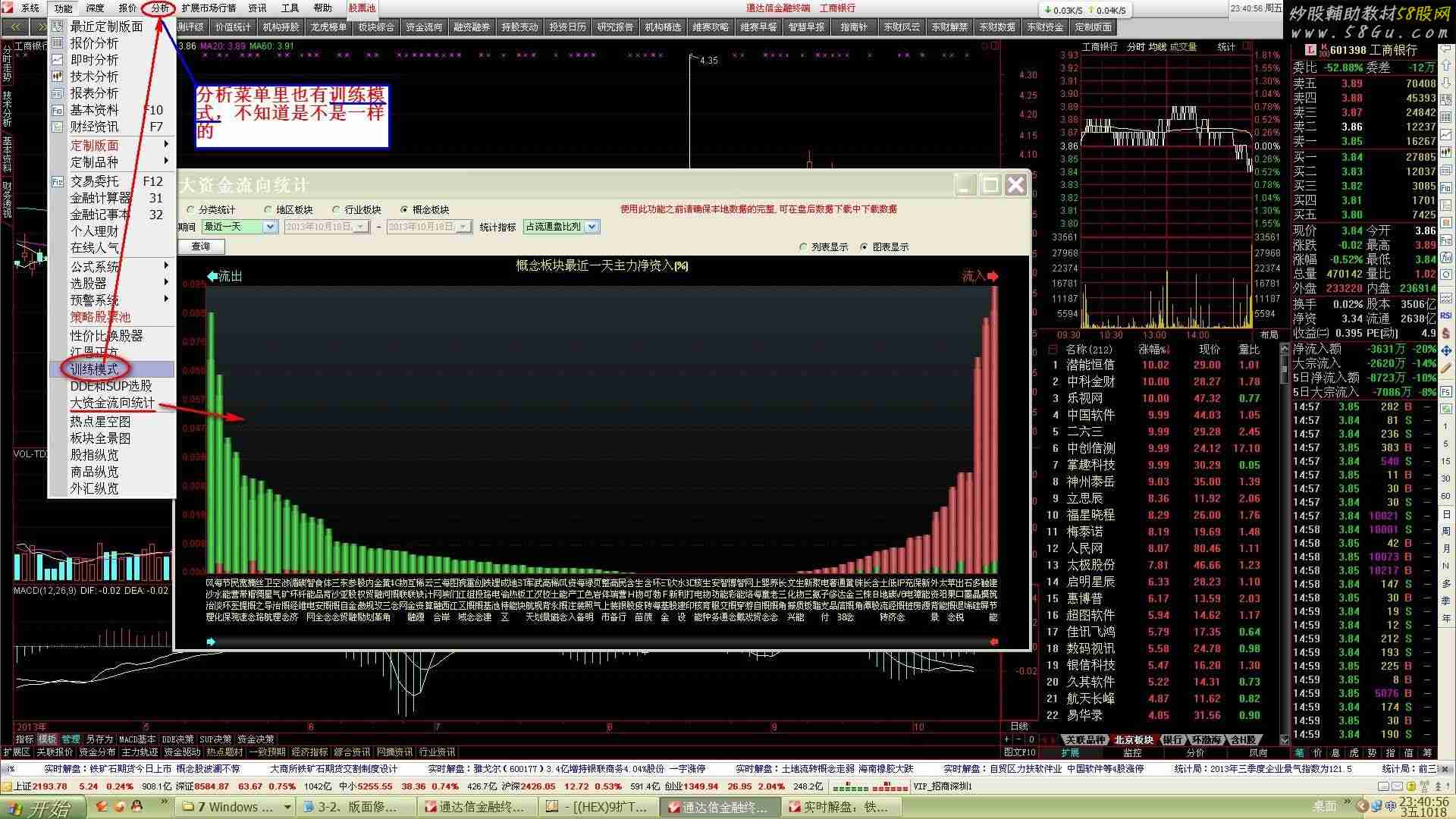Open the 系统 menu
1456x819 pixels.
point(30,8)
